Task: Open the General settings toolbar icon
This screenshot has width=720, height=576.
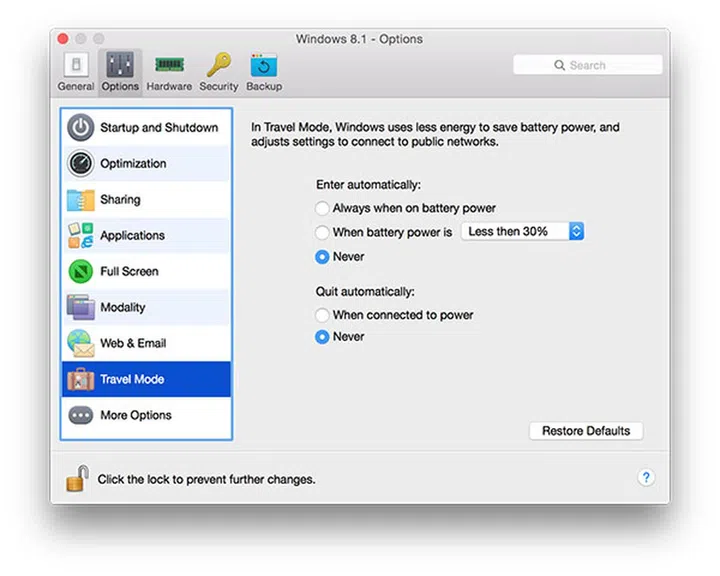Action: tap(76, 66)
